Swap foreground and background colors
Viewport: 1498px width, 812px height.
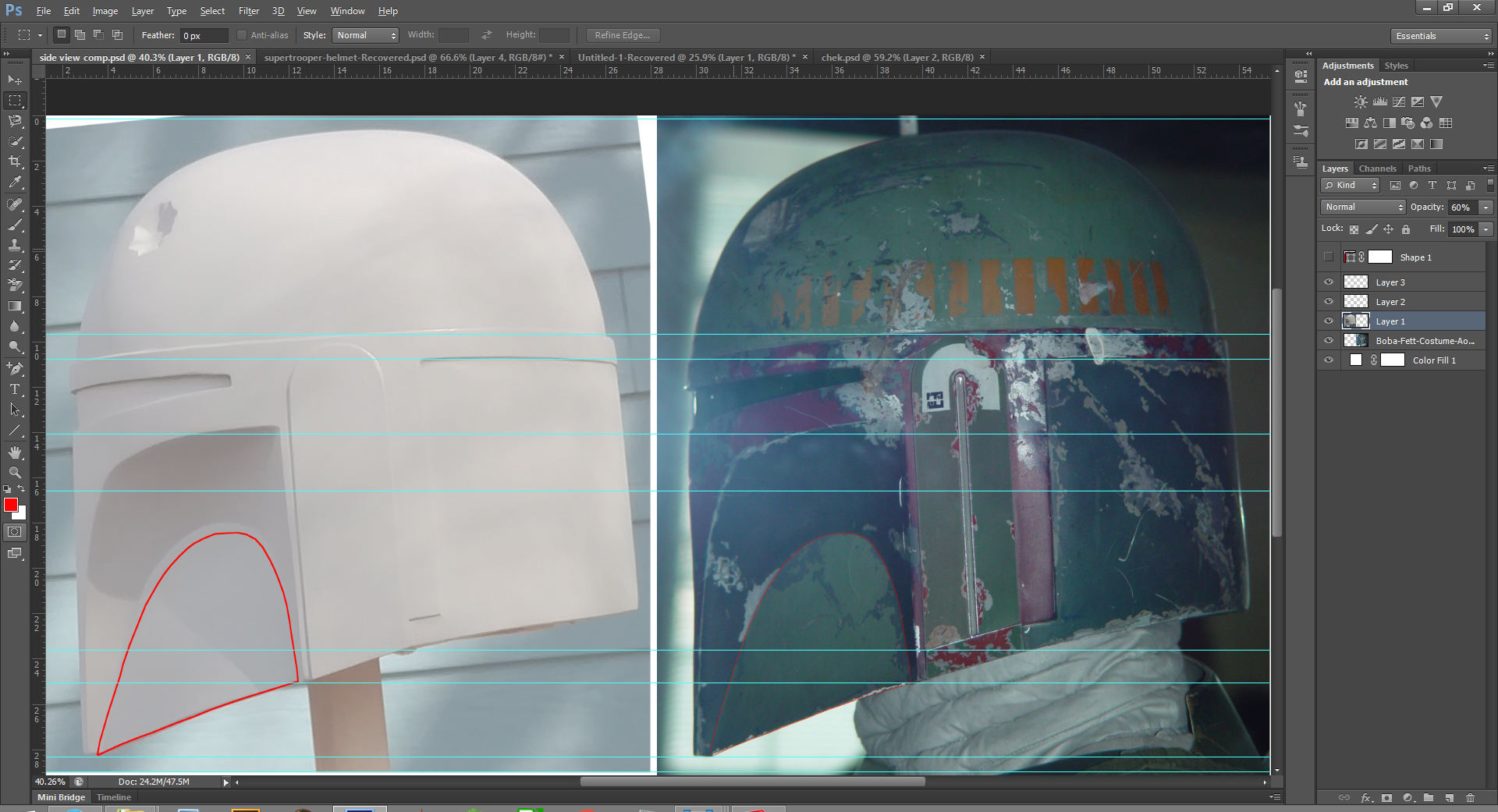tap(22, 488)
